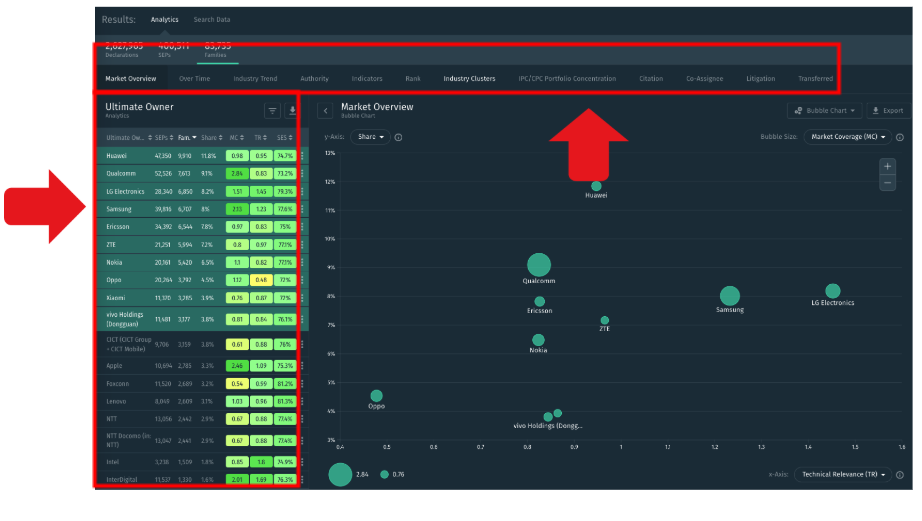Image resolution: width=922 pixels, height=521 pixels.
Task: Open the y-Axis Share dropdown
Action: tap(370, 137)
